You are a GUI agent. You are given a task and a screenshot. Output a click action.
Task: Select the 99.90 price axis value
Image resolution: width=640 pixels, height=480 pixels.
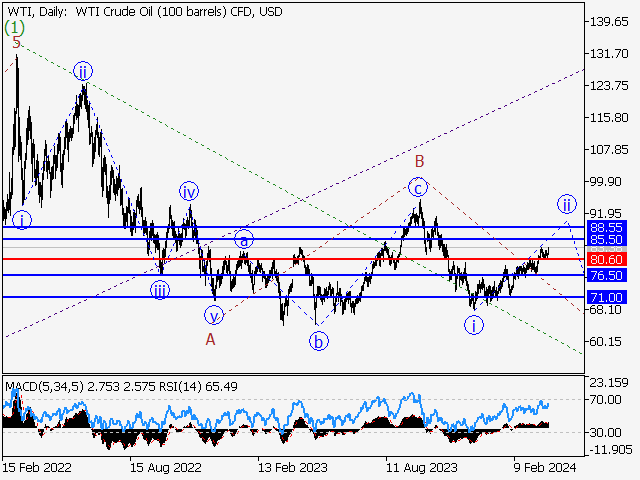point(606,182)
